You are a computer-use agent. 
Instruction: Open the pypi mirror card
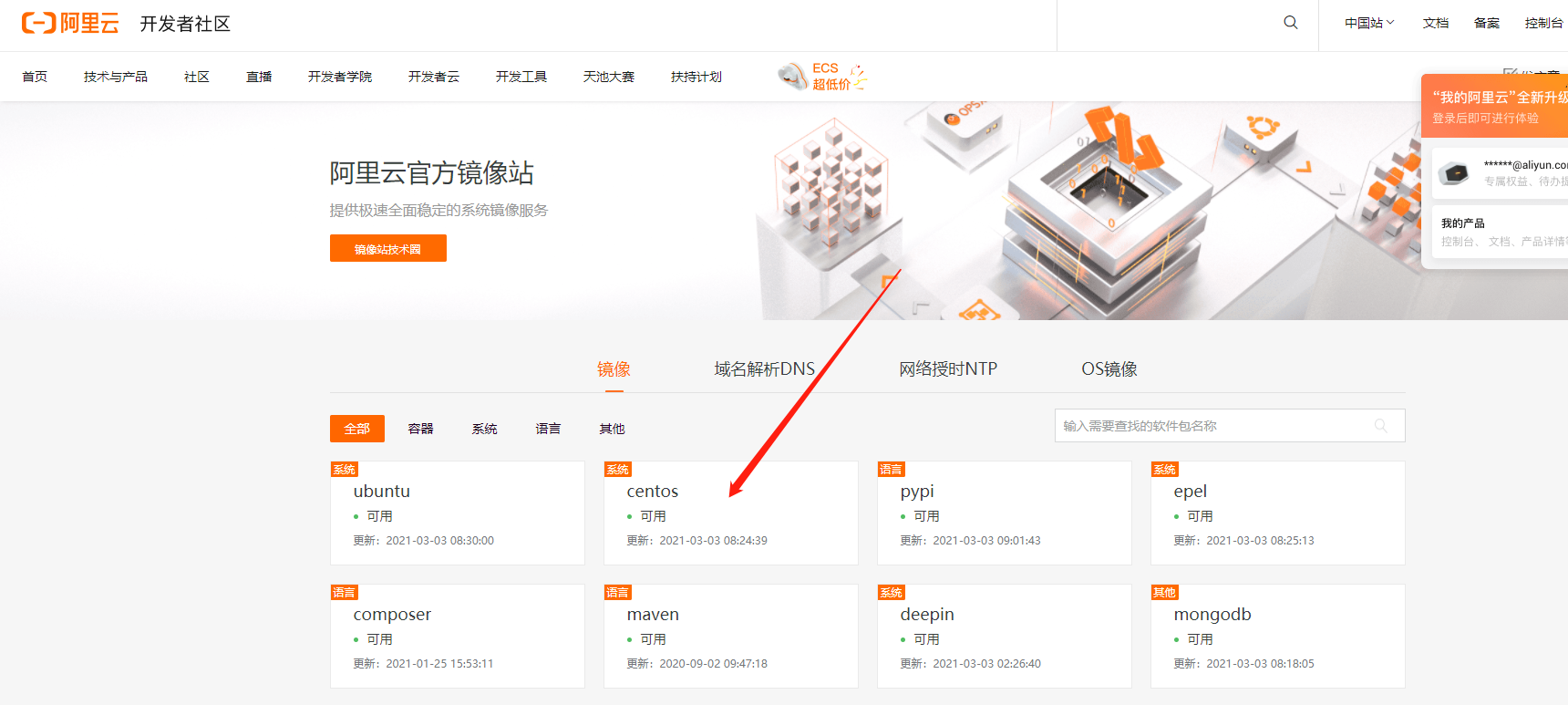tap(1005, 513)
